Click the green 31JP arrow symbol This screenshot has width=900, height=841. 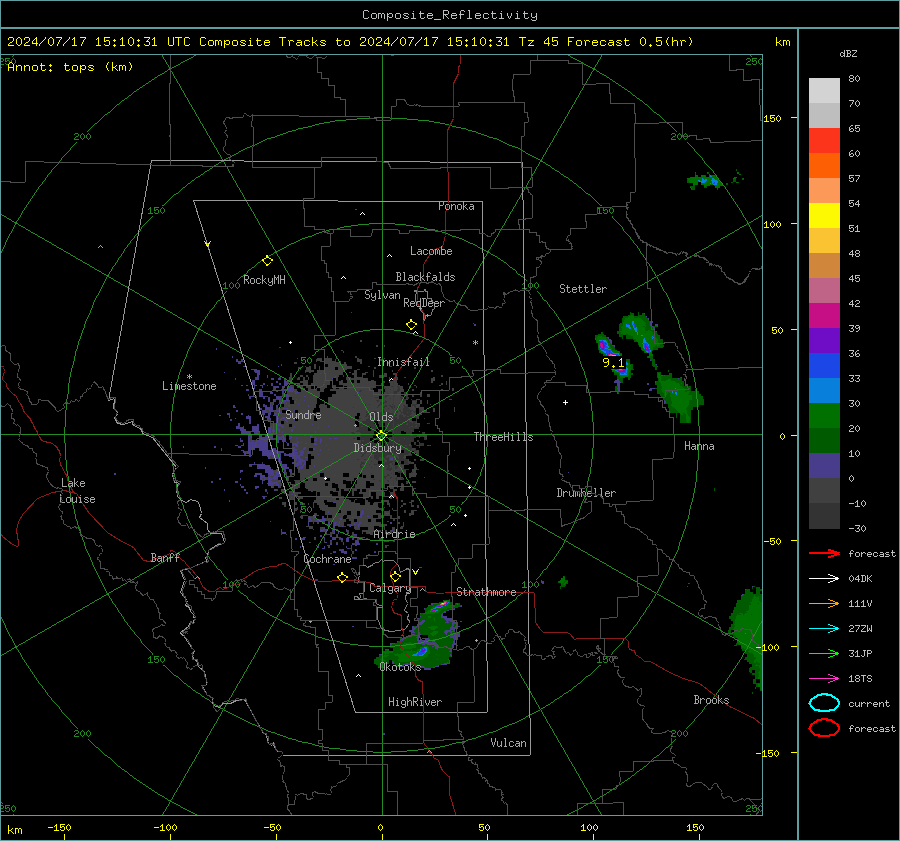tap(824, 653)
